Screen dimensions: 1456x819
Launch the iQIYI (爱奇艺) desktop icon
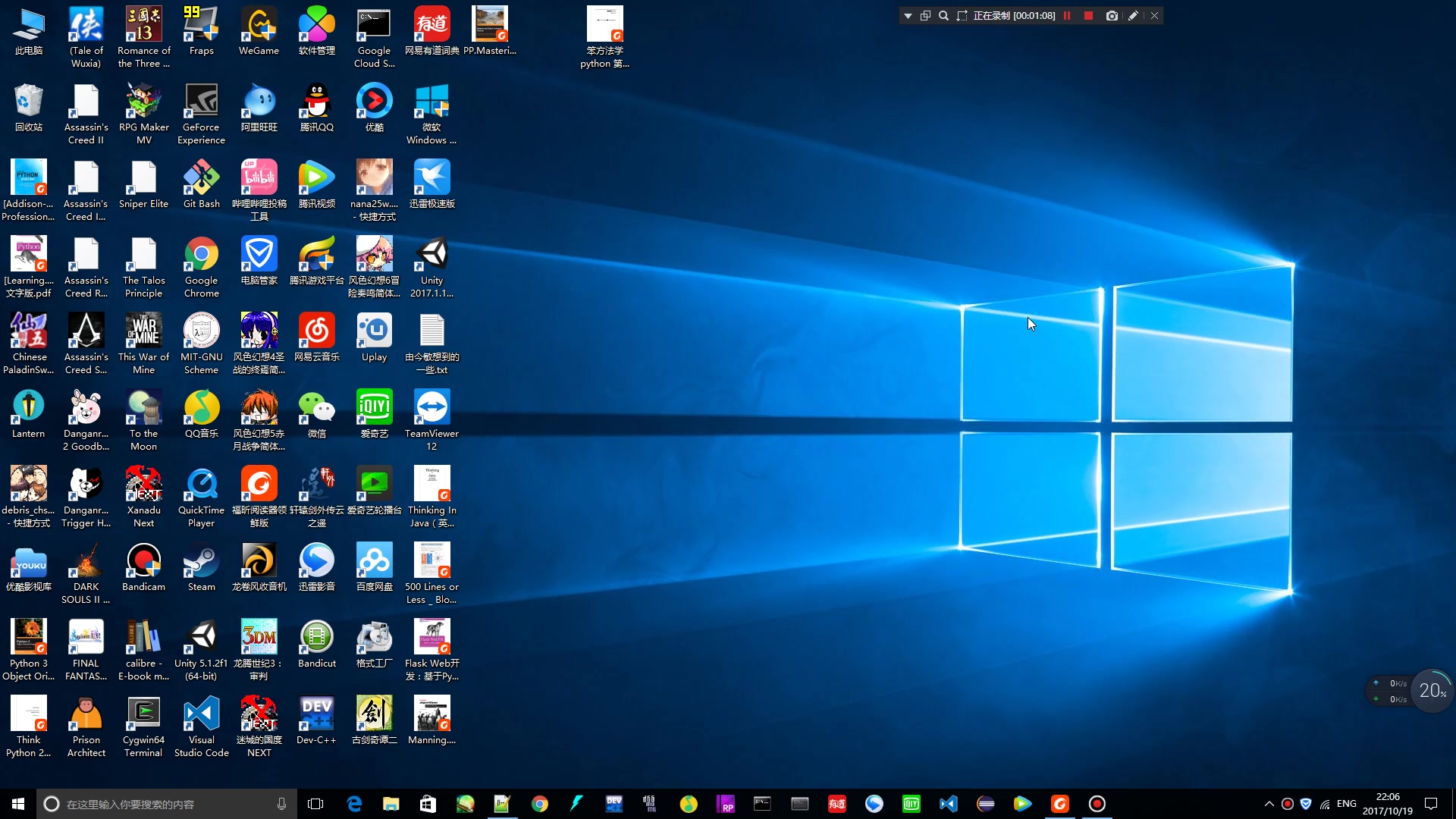[374, 414]
